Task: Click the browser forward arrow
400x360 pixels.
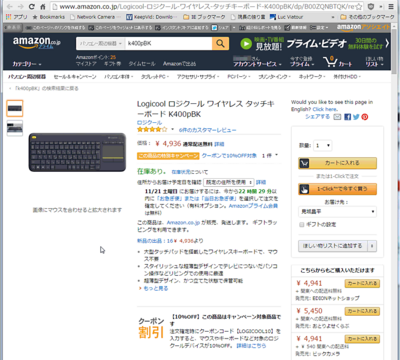Action: [x=20, y=6]
